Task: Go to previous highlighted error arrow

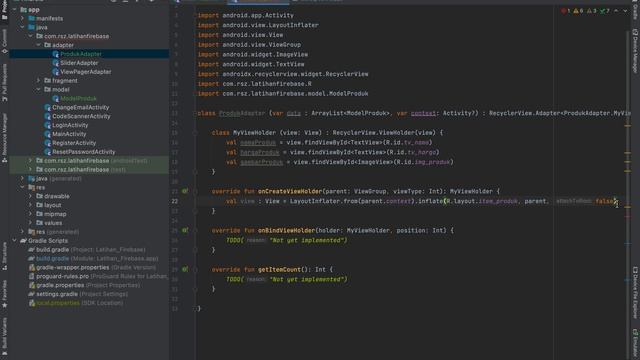Action: [616, 11]
